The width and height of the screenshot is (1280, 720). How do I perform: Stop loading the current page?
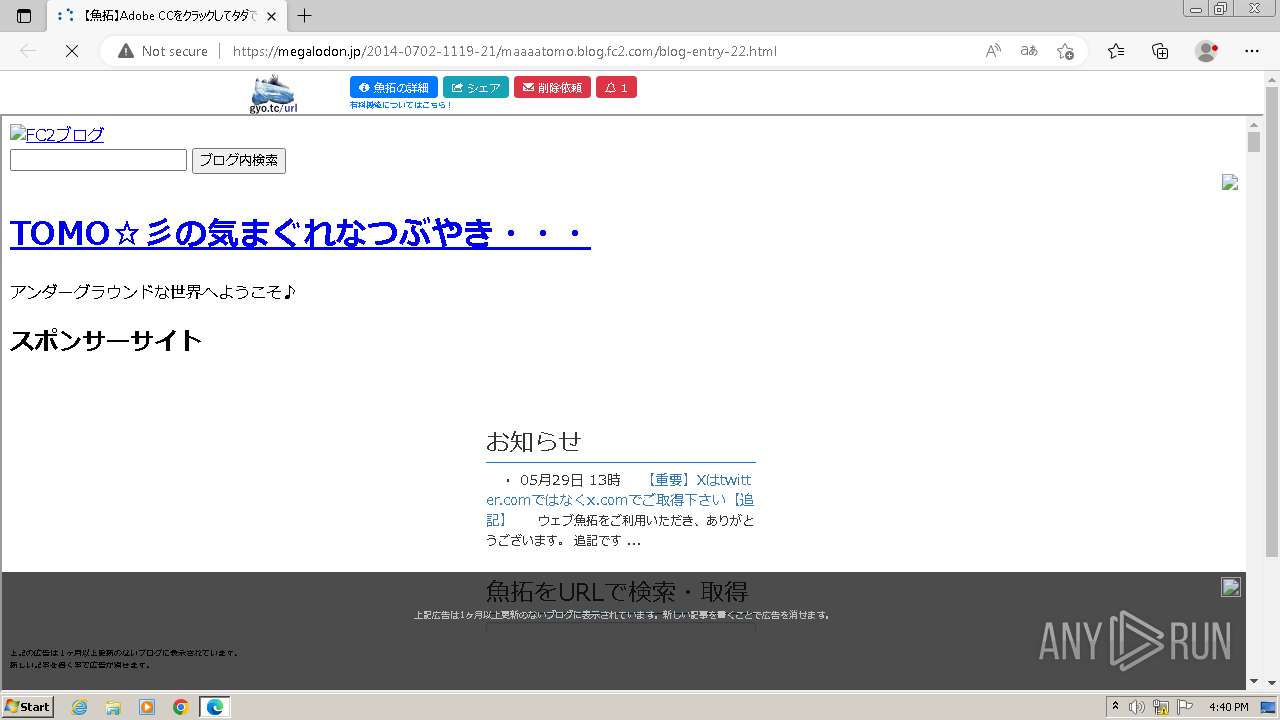[x=71, y=51]
